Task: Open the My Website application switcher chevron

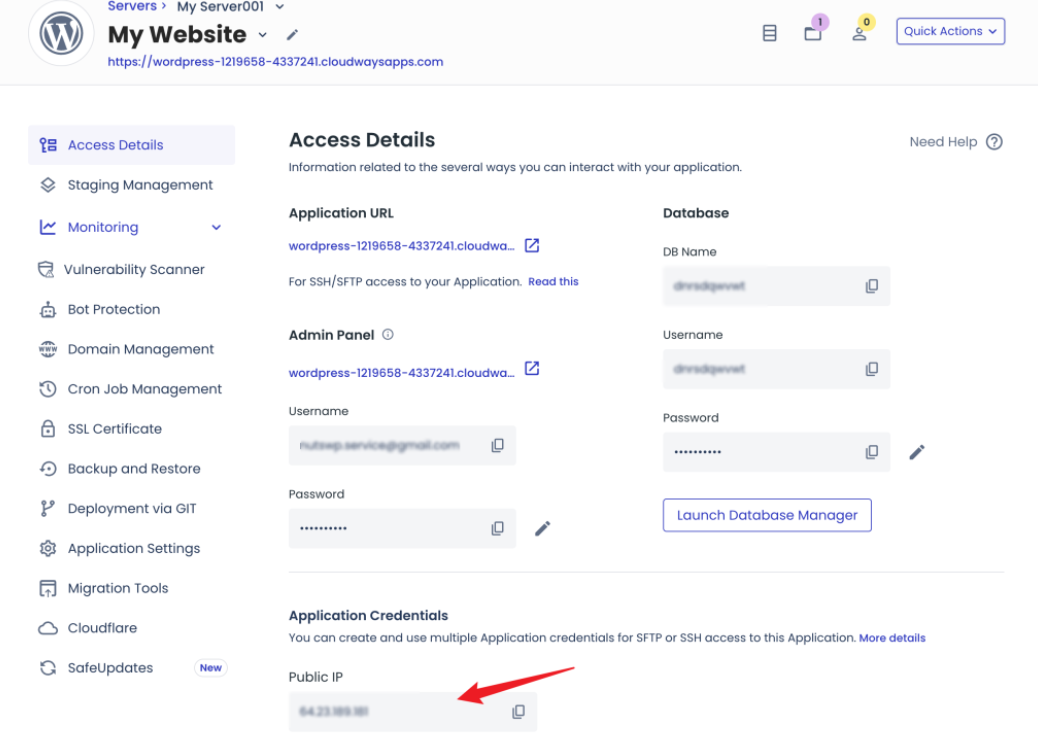Action: [263, 35]
